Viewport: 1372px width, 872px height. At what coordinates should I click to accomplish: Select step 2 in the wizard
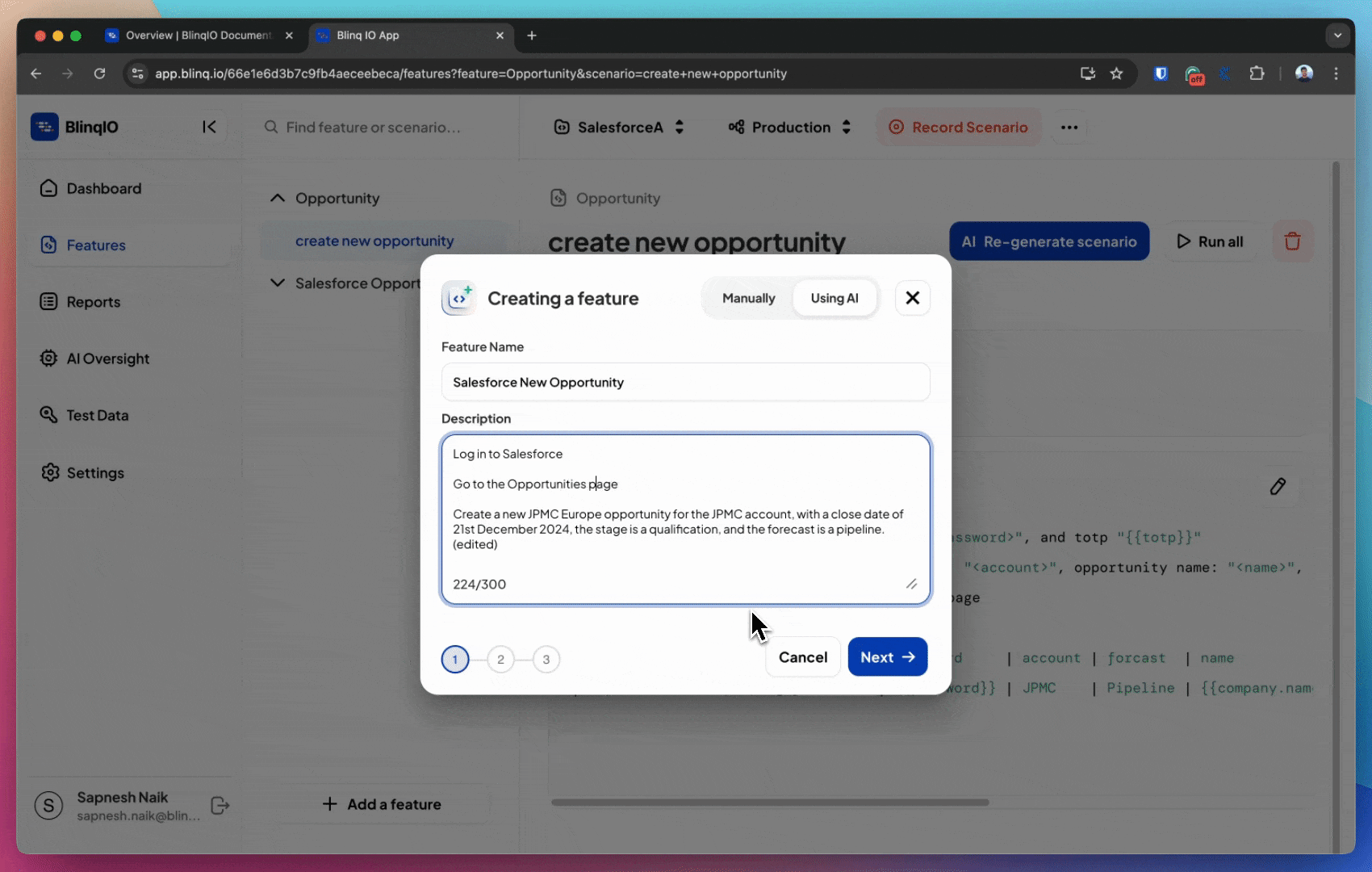pyautogui.click(x=500, y=660)
